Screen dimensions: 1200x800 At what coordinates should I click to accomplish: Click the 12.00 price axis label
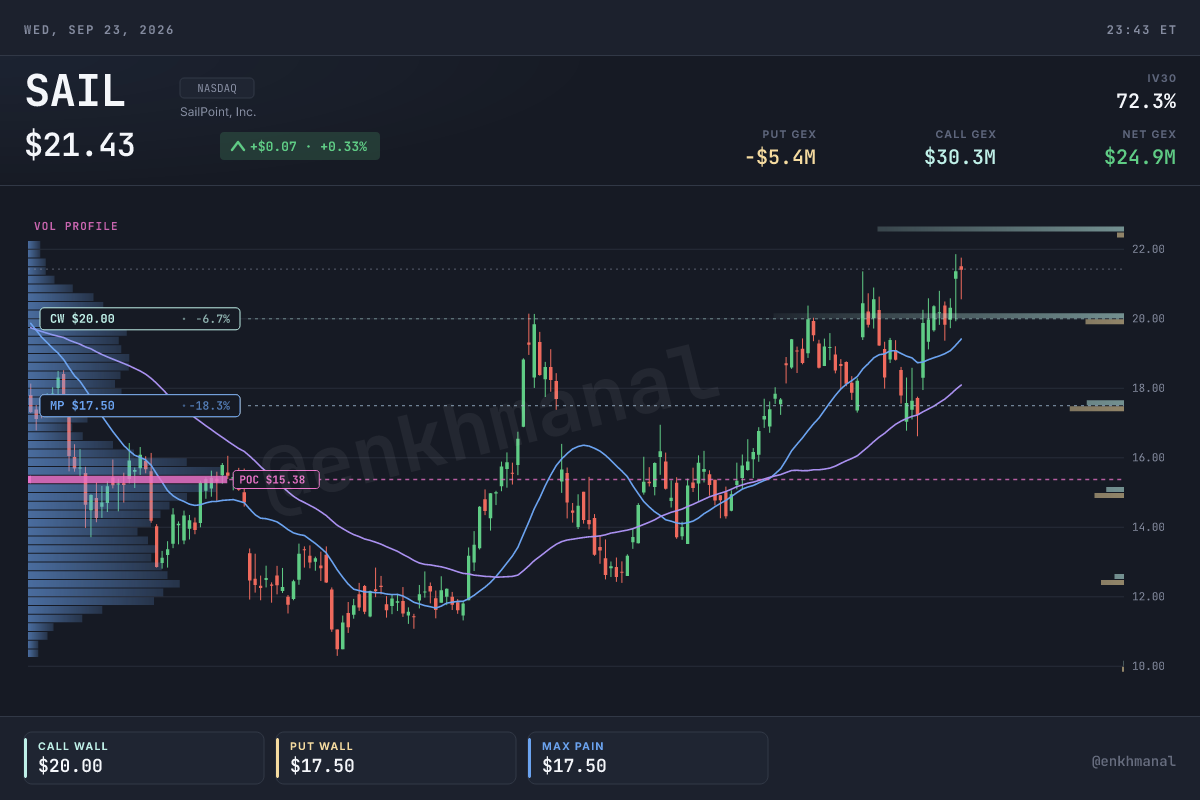[x=1148, y=597]
